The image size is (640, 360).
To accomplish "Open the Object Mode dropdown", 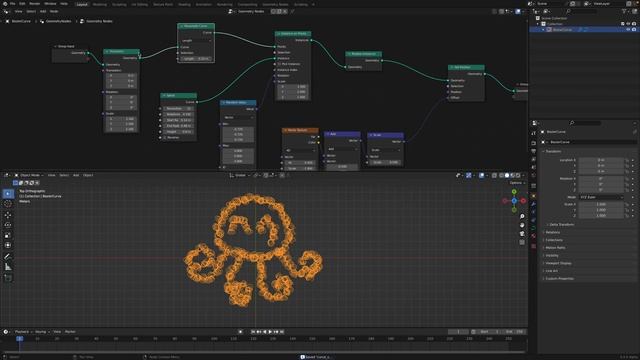I will coord(29,175).
